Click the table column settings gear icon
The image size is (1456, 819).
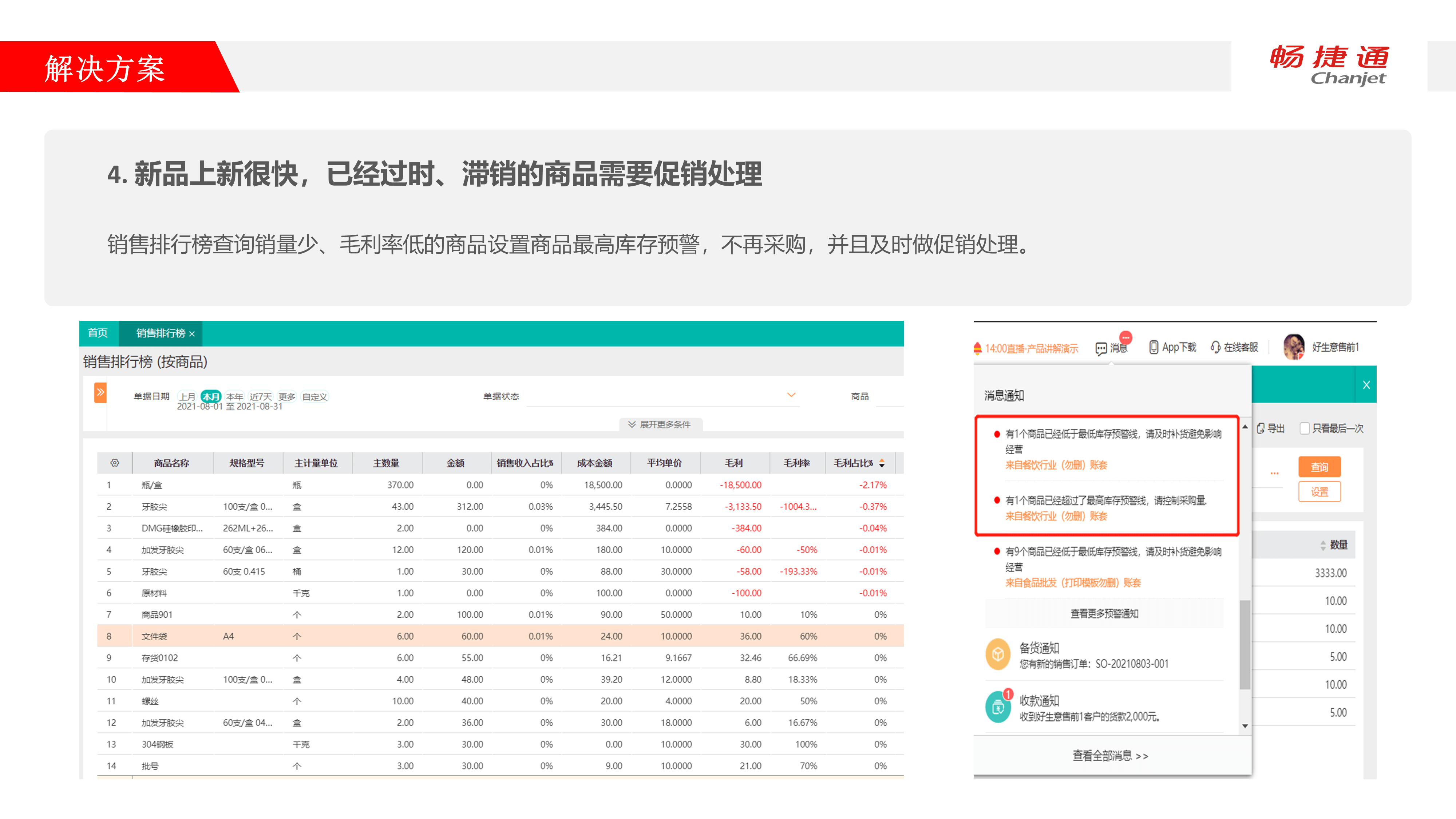[115, 463]
